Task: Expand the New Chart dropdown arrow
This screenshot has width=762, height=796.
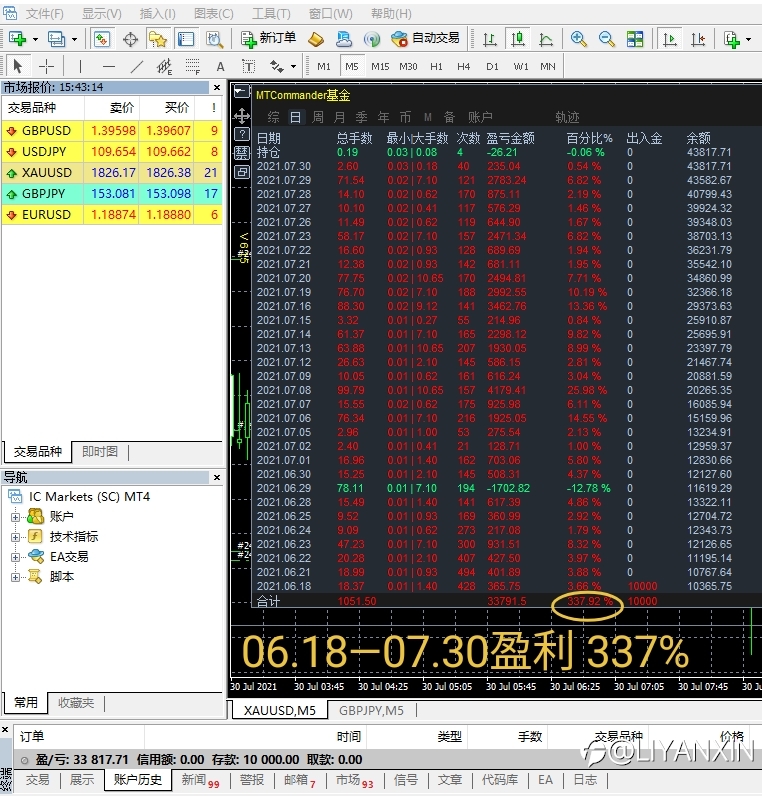Action: coord(35,39)
